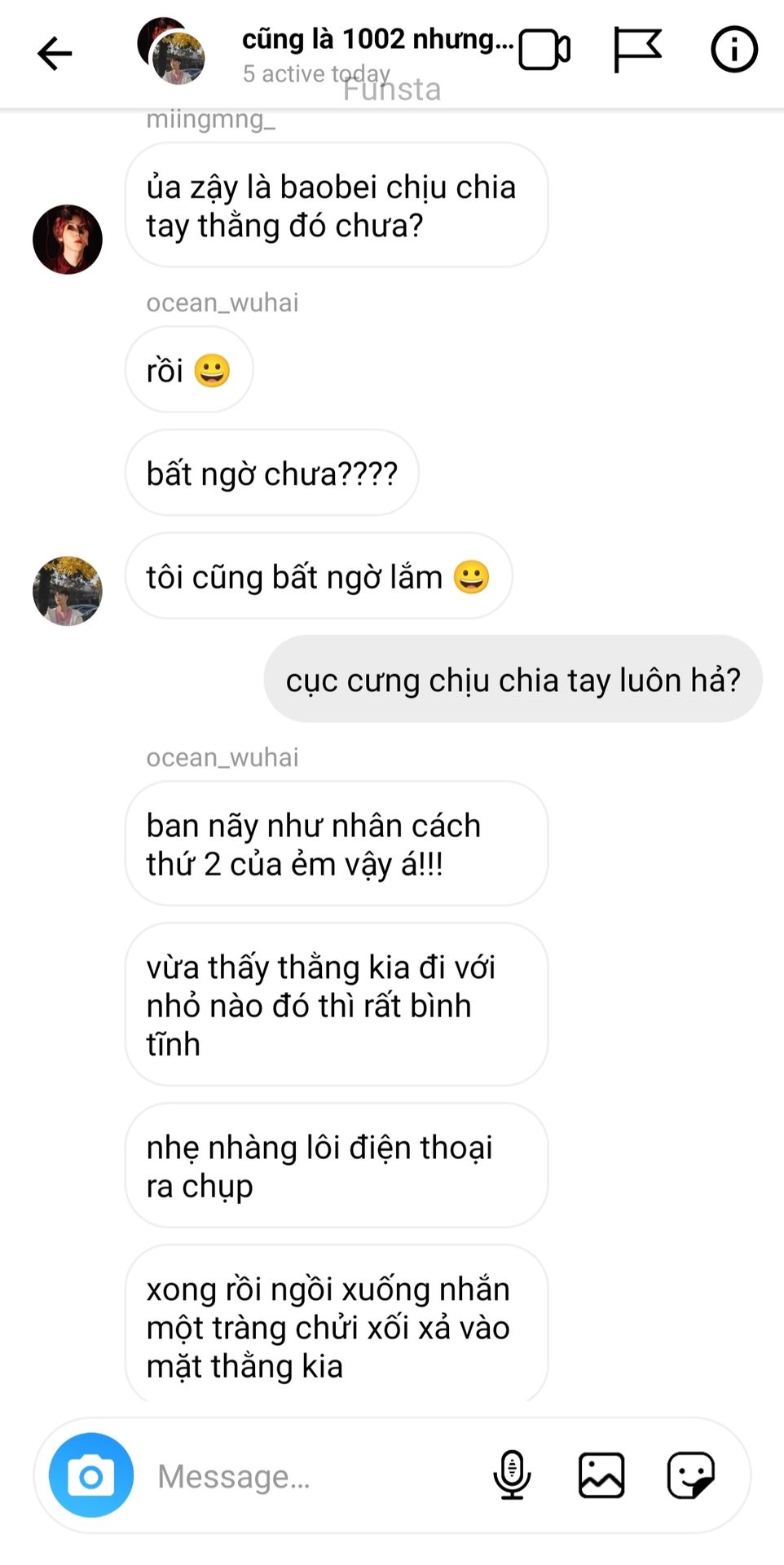Screen dimensions: 784x1565
Task: Select the message 'nhẹ nhàng lôi điện thoại ra chụp'
Action: (337, 1166)
